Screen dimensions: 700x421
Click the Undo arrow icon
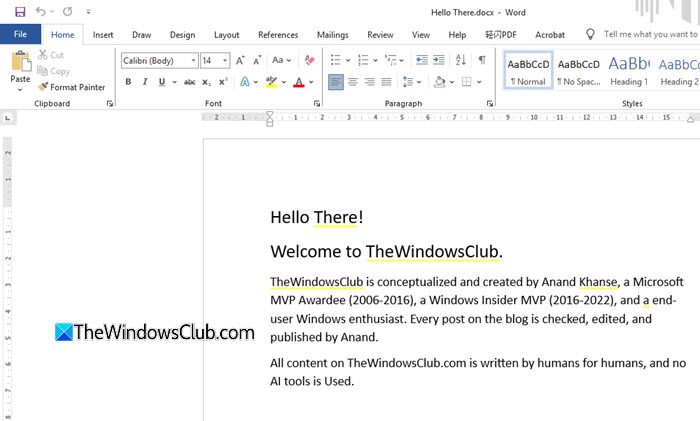click(x=41, y=12)
